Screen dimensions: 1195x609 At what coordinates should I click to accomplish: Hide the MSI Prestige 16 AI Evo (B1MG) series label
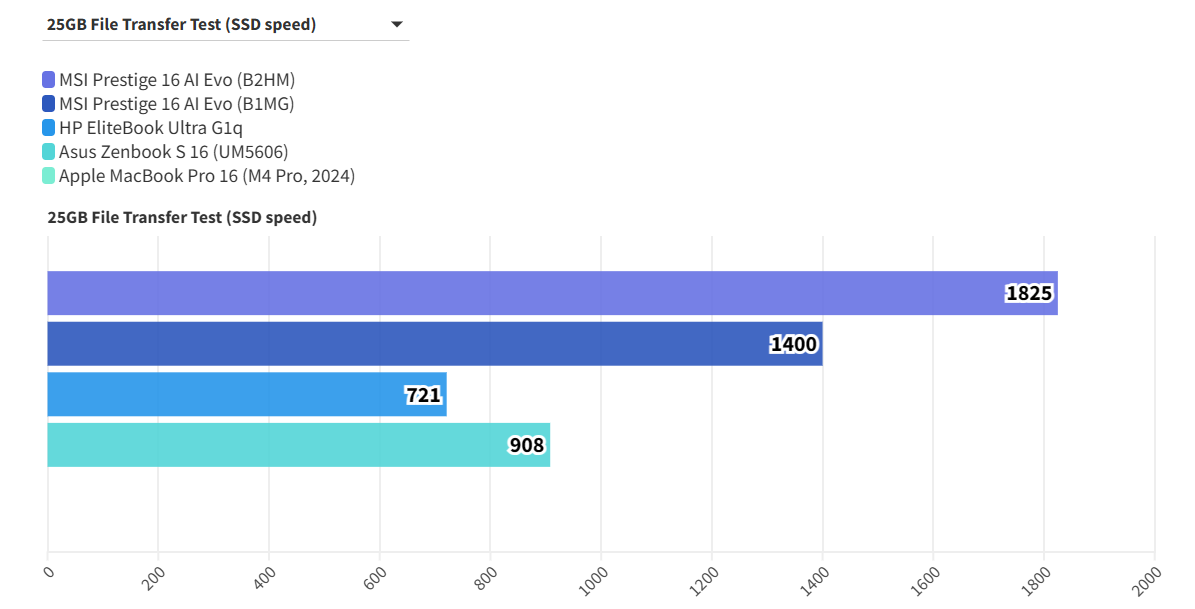176,104
